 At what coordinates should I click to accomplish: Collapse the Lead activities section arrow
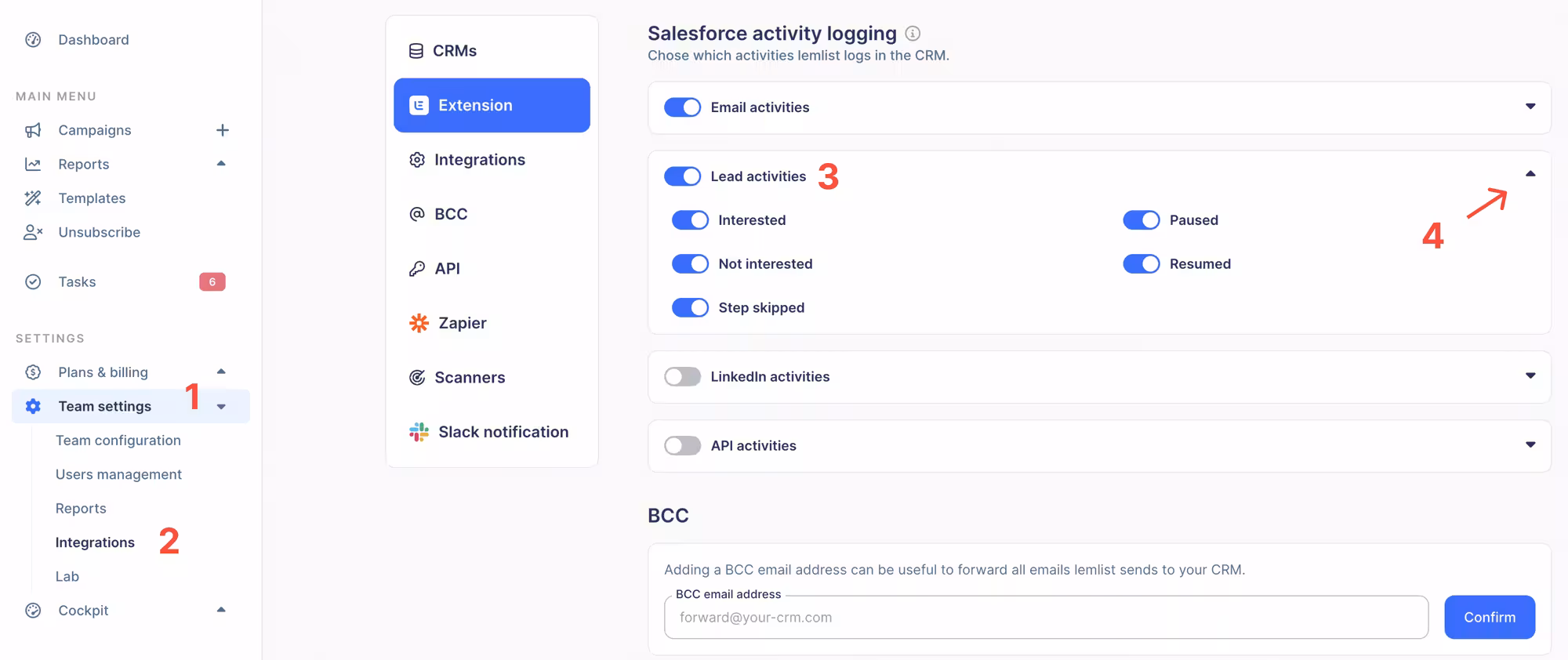(1530, 174)
